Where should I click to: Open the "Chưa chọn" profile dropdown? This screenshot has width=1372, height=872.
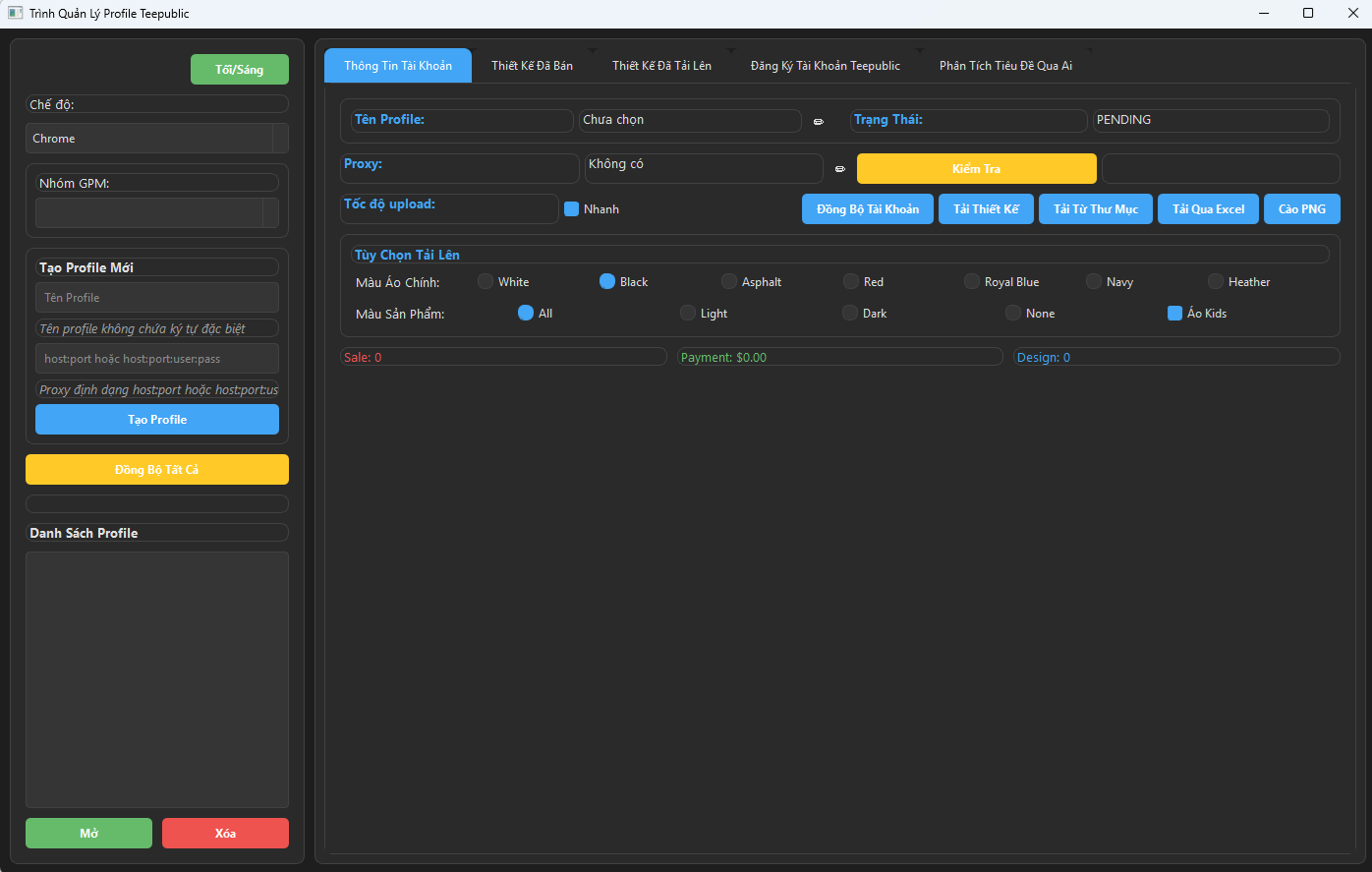coord(690,120)
